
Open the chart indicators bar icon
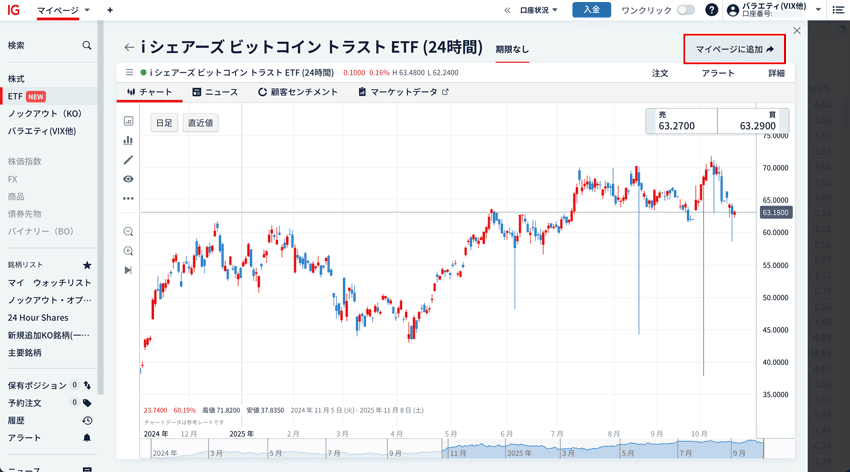[x=128, y=140]
